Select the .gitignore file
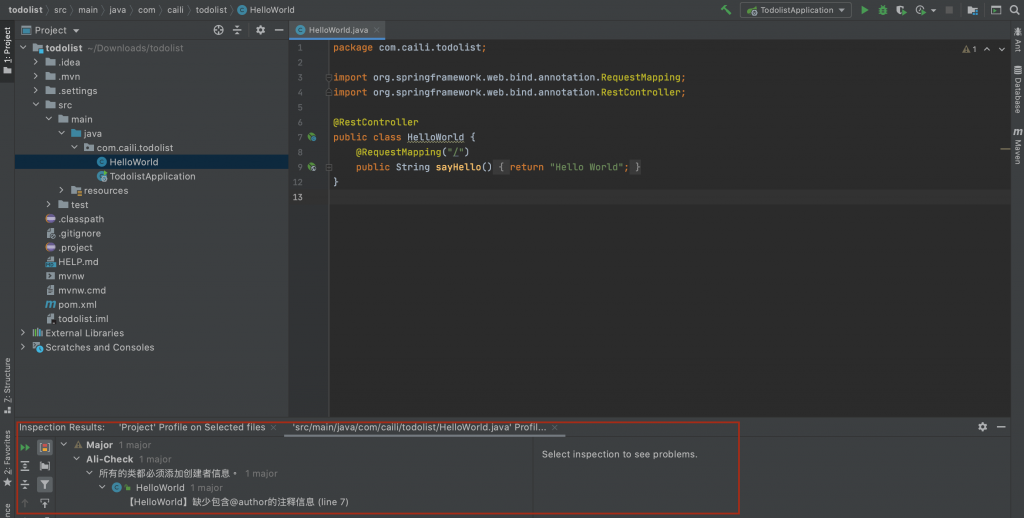 click(x=79, y=233)
